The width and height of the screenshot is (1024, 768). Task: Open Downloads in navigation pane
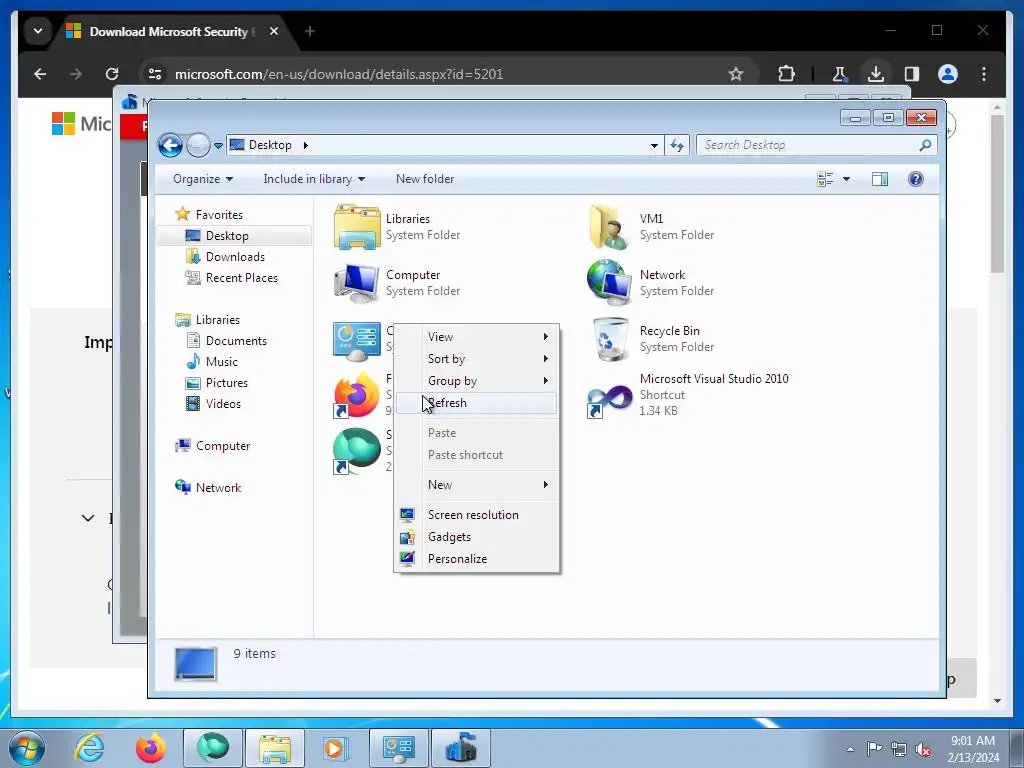225,257
